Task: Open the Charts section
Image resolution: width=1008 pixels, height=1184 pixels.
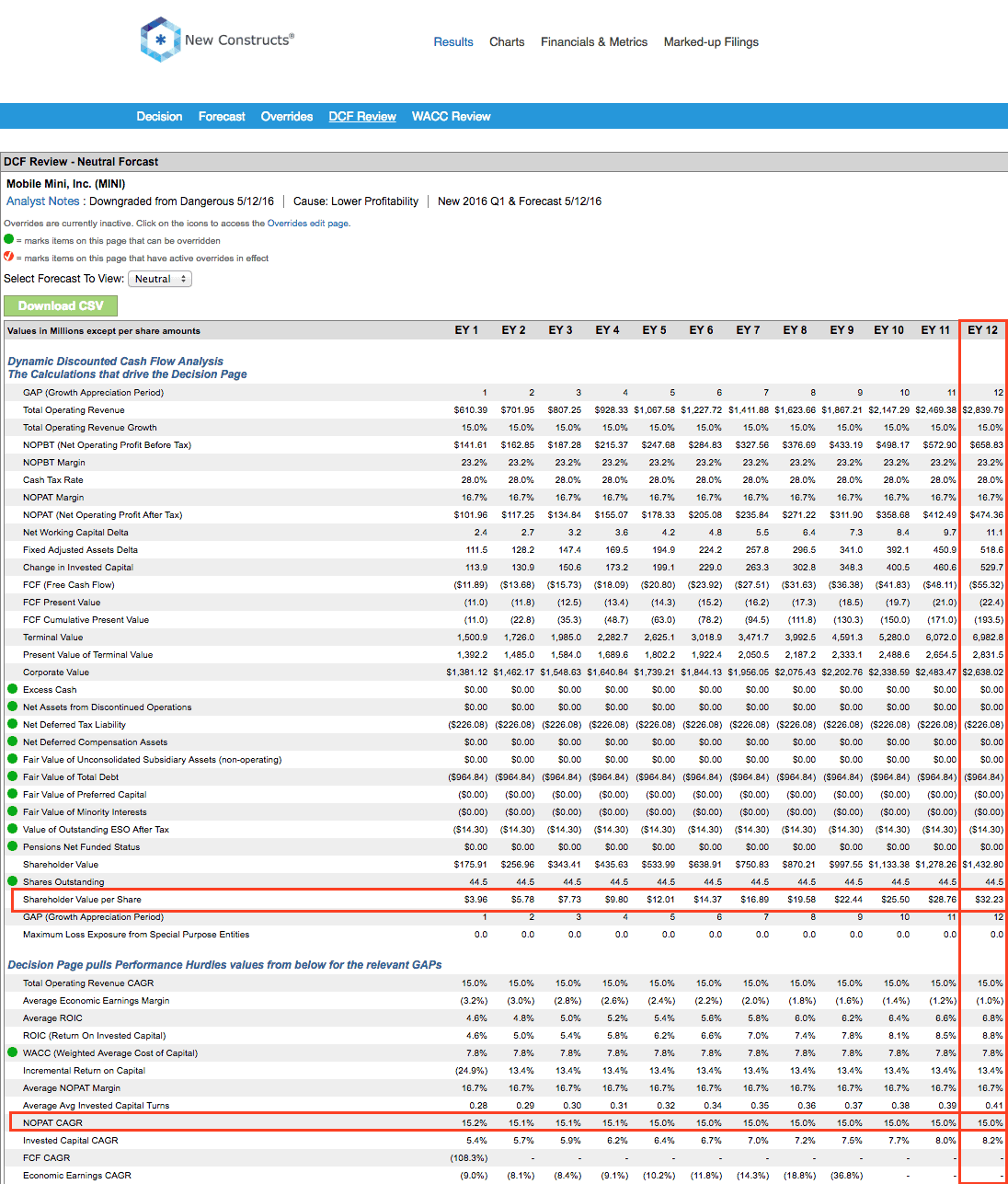Action: point(507,42)
